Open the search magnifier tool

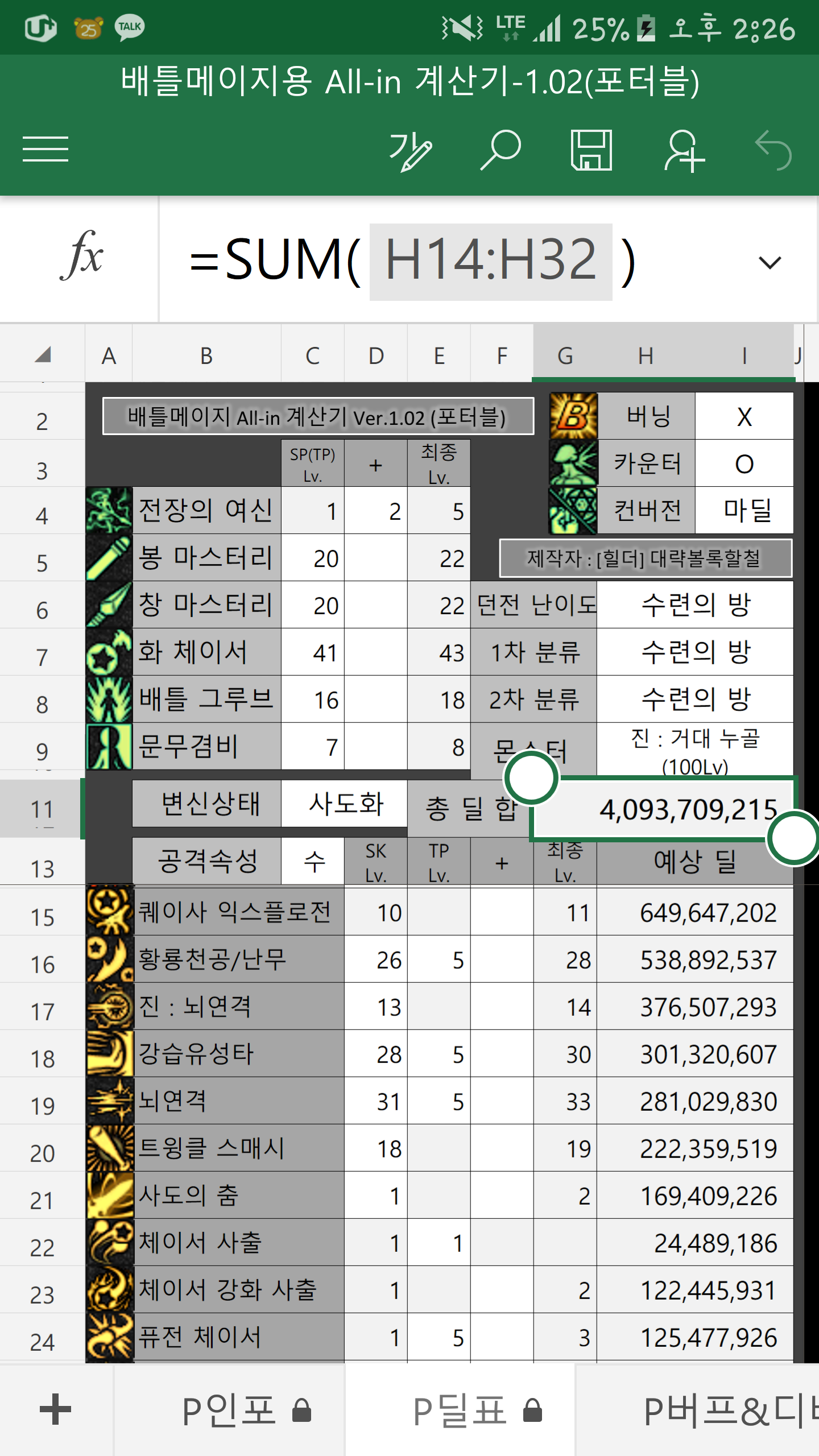500,151
